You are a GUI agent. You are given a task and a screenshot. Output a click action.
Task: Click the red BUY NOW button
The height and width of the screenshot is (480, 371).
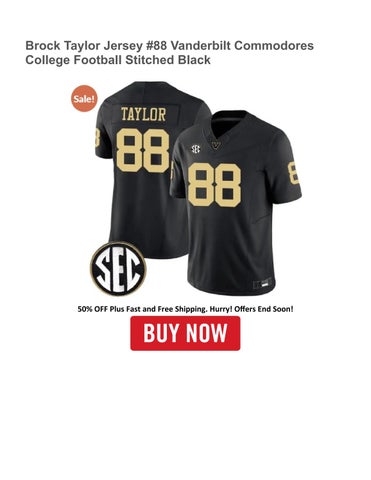tap(185, 333)
